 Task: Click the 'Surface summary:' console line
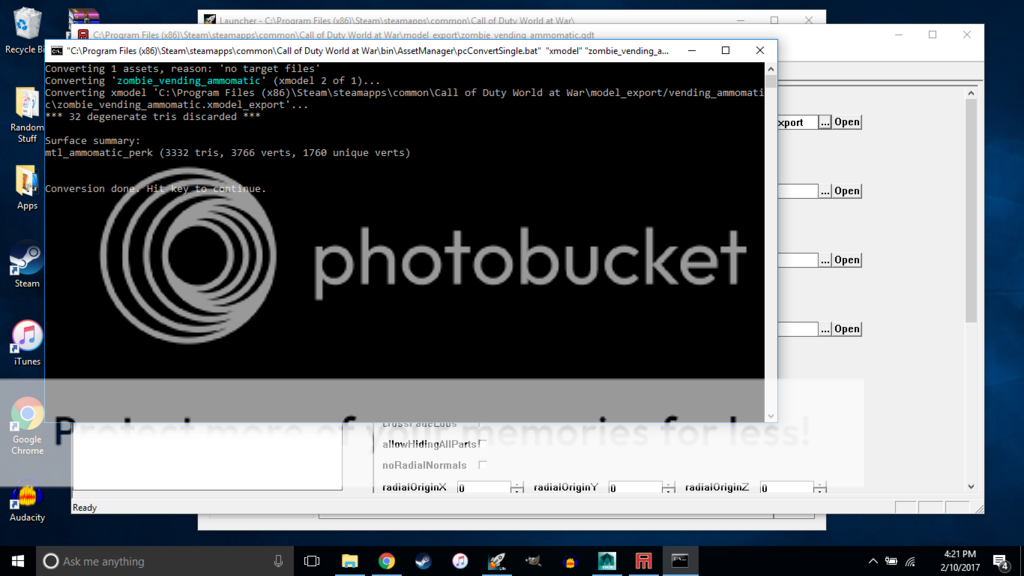coord(93,140)
